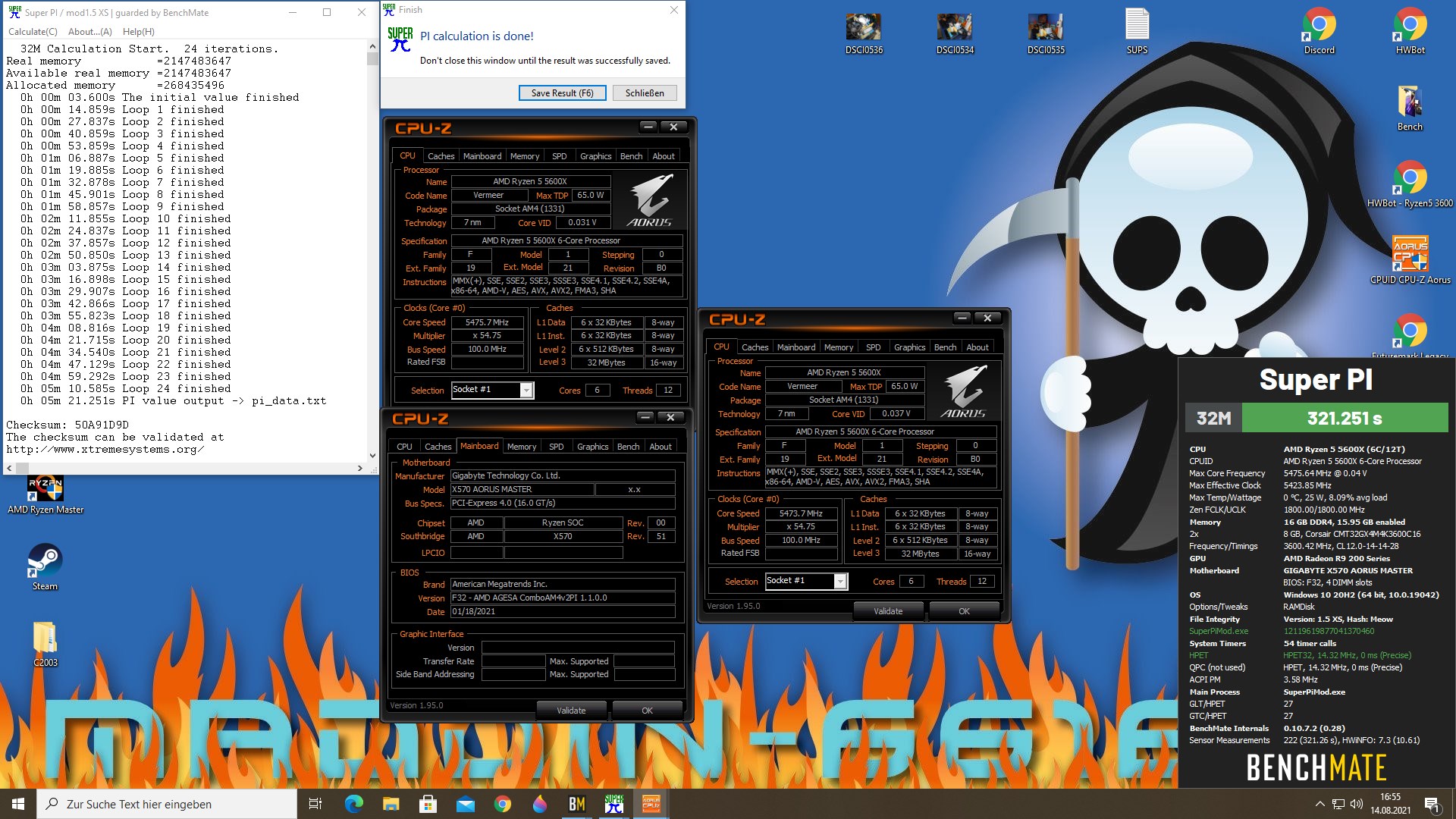Click the taskbar clock showing 16:55
Image resolution: width=1456 pixels, height=819 pixels.
(x=1390, y=804)
